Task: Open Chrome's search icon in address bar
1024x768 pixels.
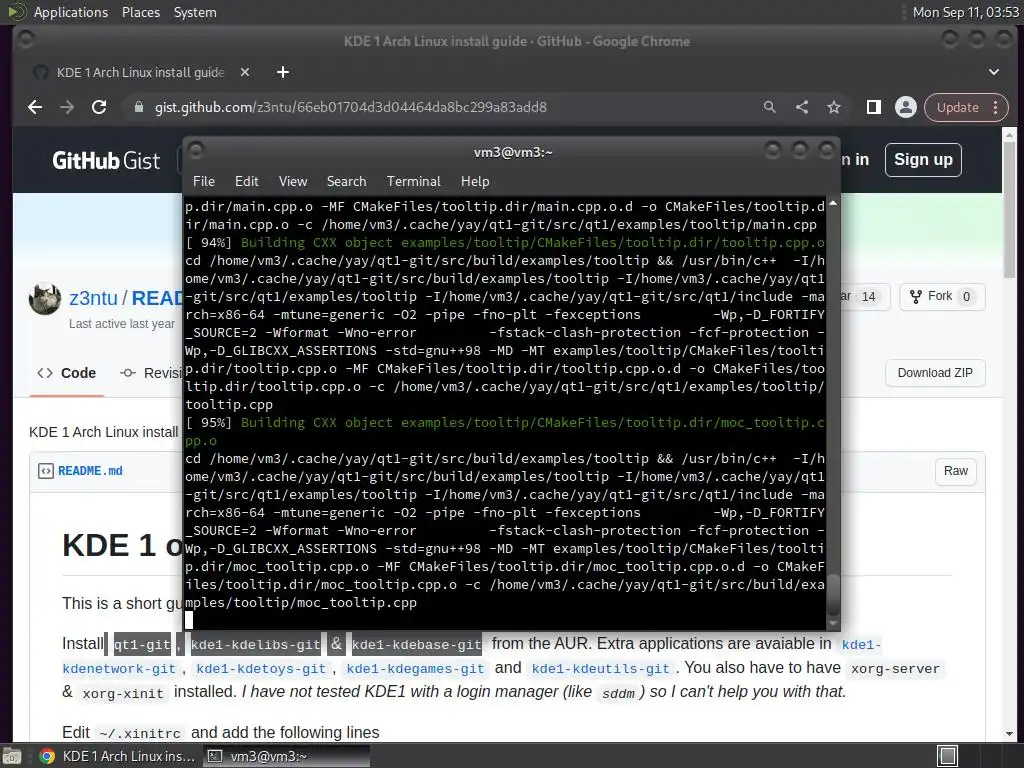Action: coord(770,107)
